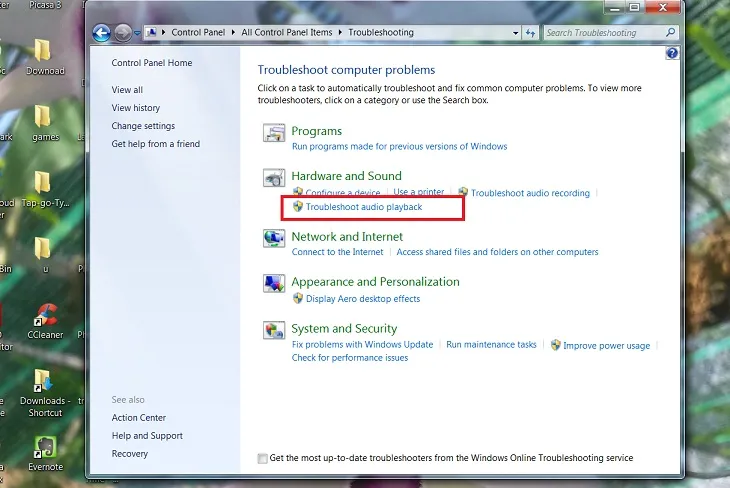Viewport: 730px width, 488px height.
Task: Click the refresh icon beside address bar
Action: tap(529, 33)
